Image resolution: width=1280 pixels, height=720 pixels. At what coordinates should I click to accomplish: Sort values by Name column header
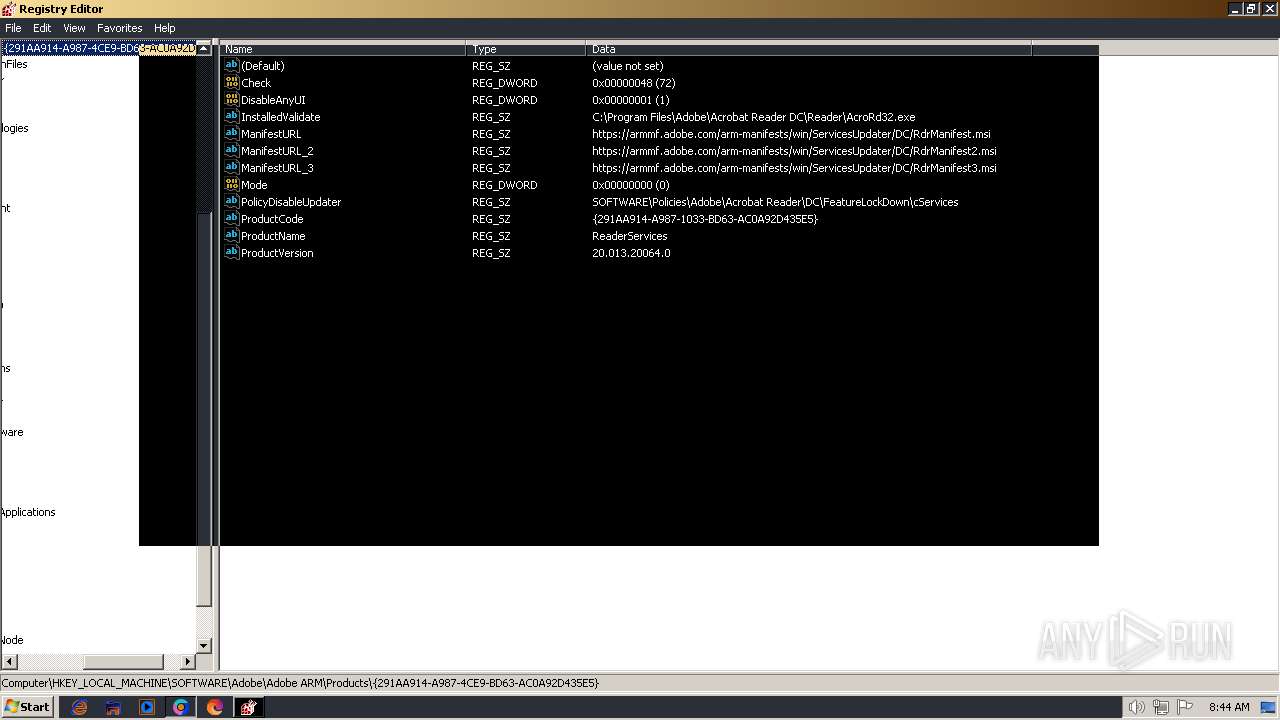pyautogui.click(x=343, y=49)
